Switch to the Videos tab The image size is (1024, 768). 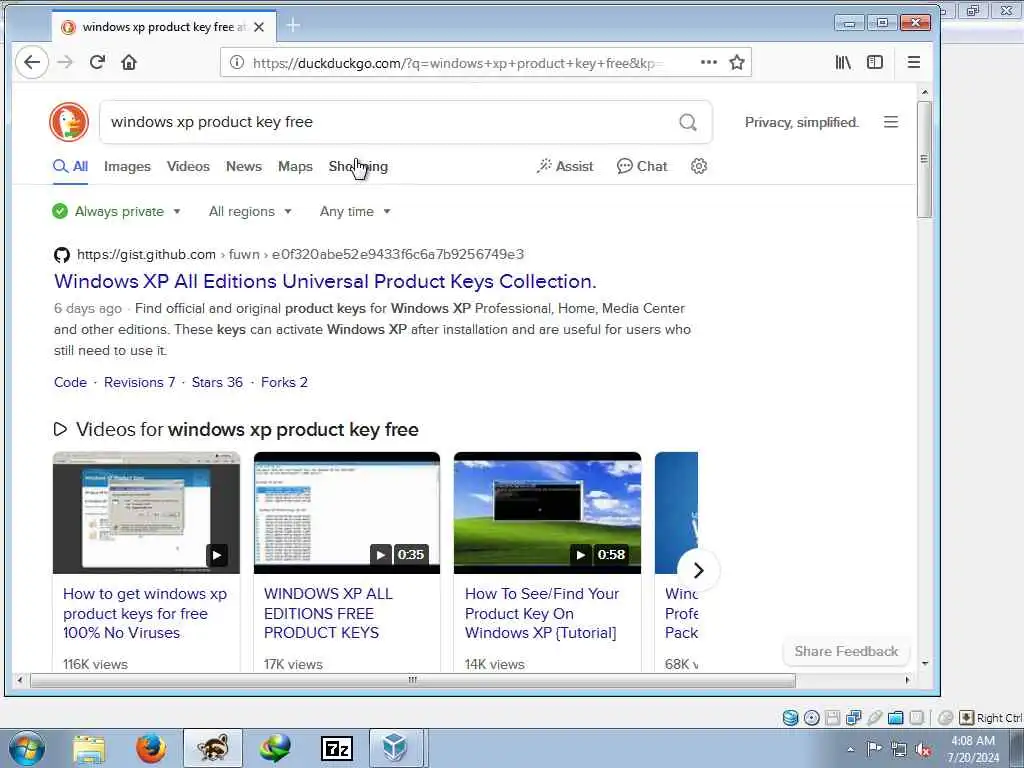click(188, 167)
